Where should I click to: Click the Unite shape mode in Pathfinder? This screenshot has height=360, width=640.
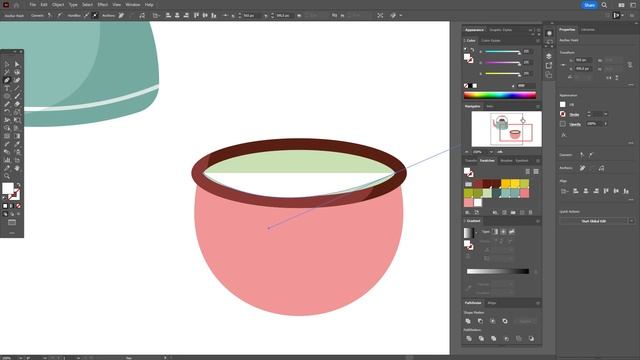click(468, 321)
